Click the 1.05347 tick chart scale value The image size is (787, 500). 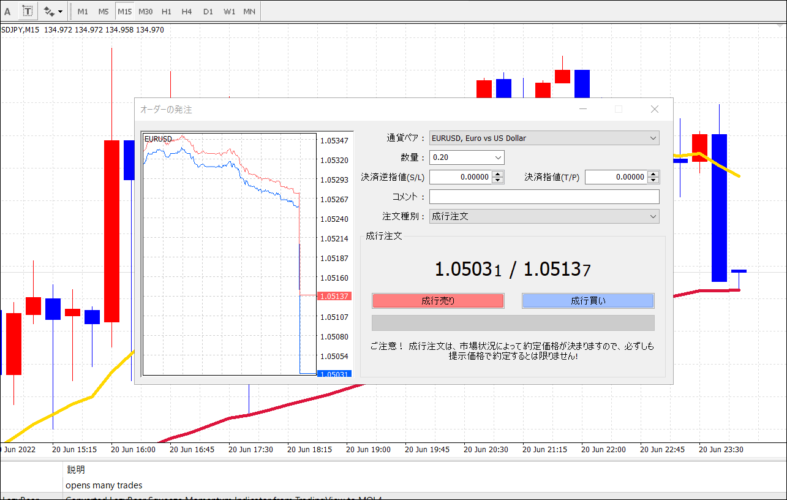point(334,141)
